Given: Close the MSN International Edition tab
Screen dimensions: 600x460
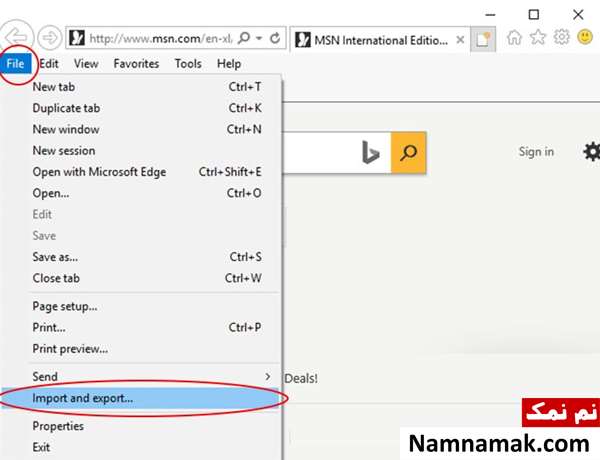Looking at the screenshot, I should [460, 40].
